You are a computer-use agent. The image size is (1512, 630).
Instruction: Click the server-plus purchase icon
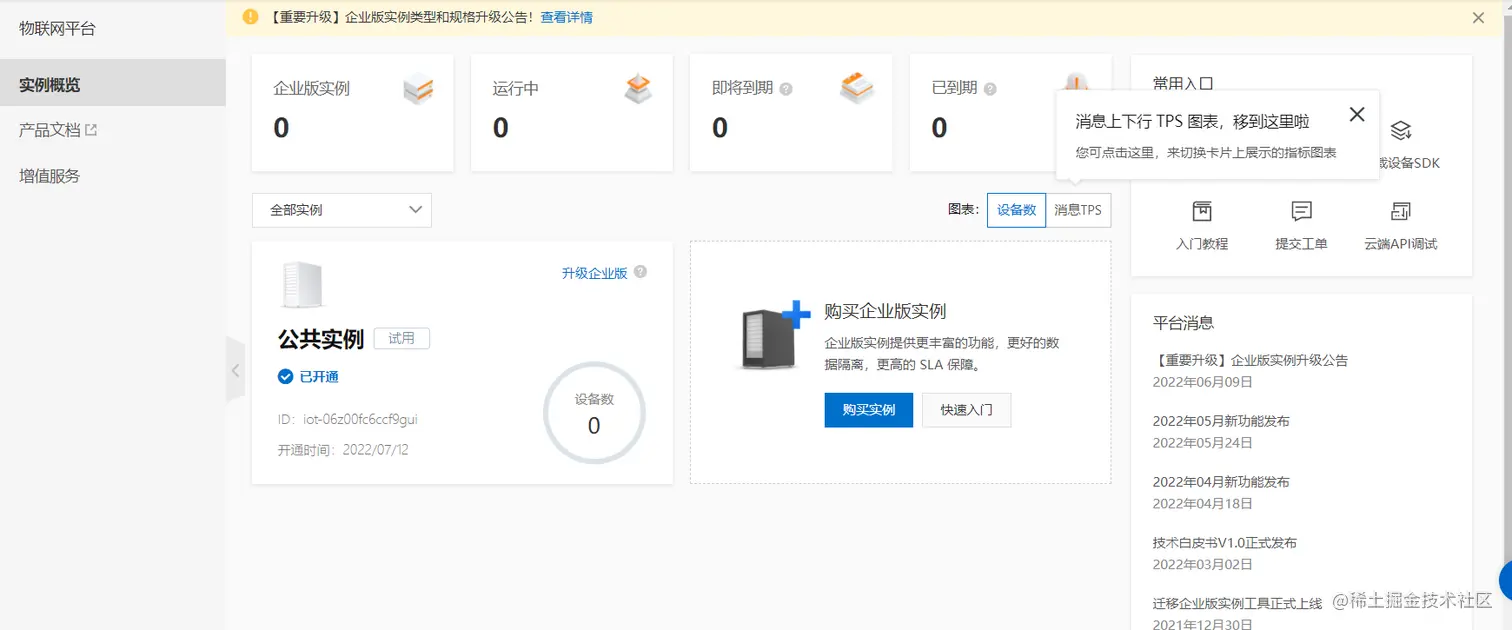775,335
